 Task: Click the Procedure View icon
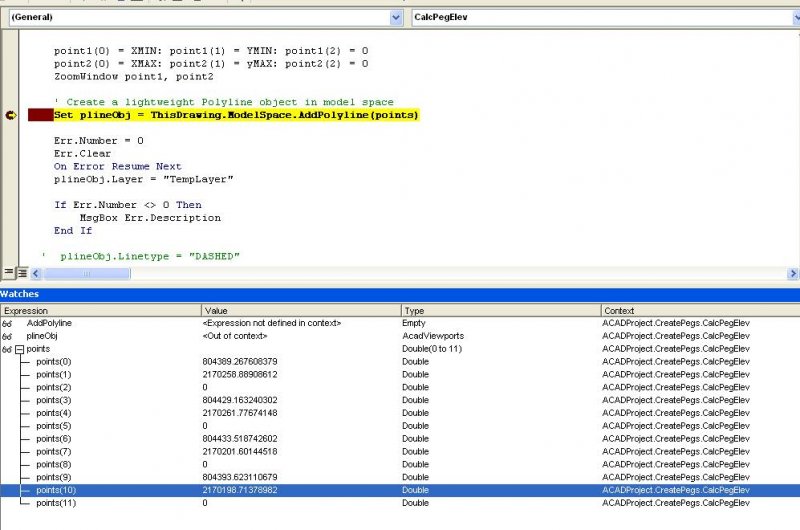click(x=9, y=273)
